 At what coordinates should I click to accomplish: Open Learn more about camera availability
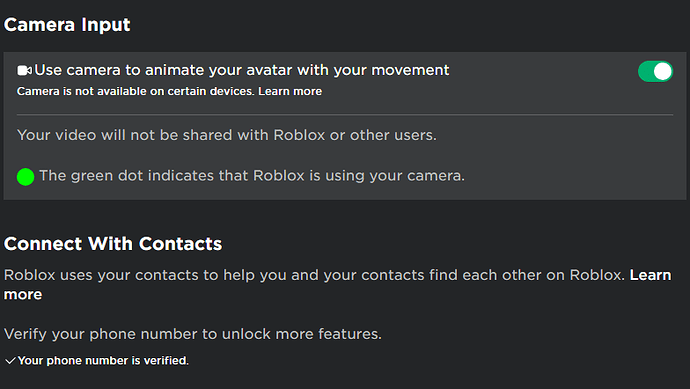pyautogui.click(x=290, y=91)
